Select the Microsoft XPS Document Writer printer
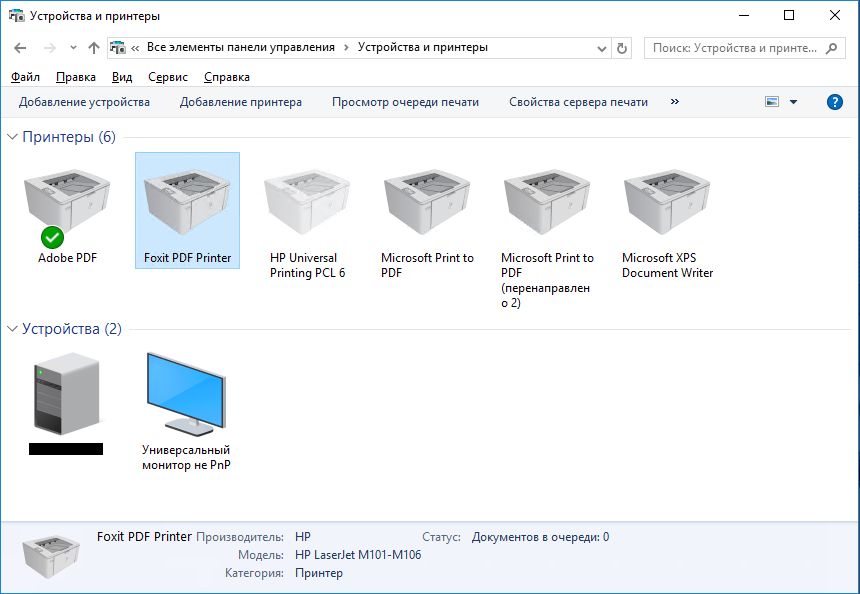860x594 pixels. point(667,217)
